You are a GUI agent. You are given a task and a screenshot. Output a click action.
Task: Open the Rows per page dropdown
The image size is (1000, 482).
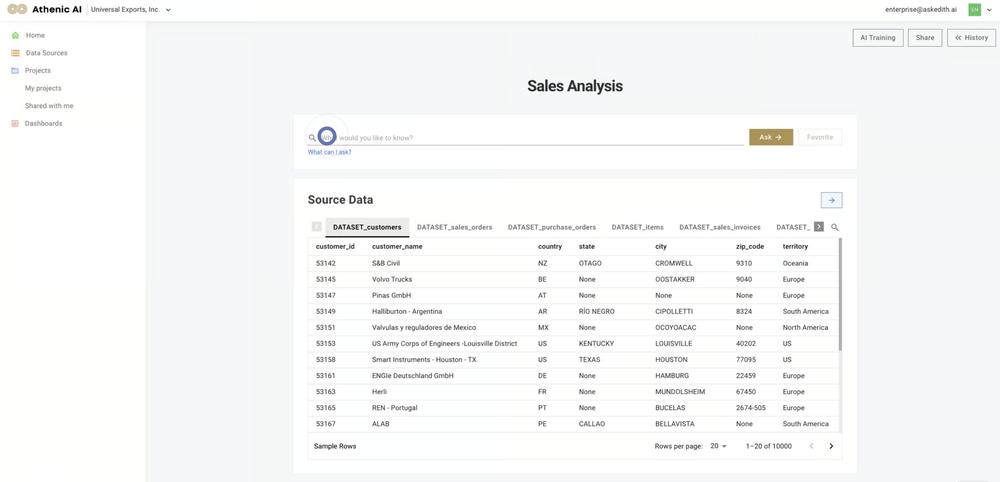[718, 446]
